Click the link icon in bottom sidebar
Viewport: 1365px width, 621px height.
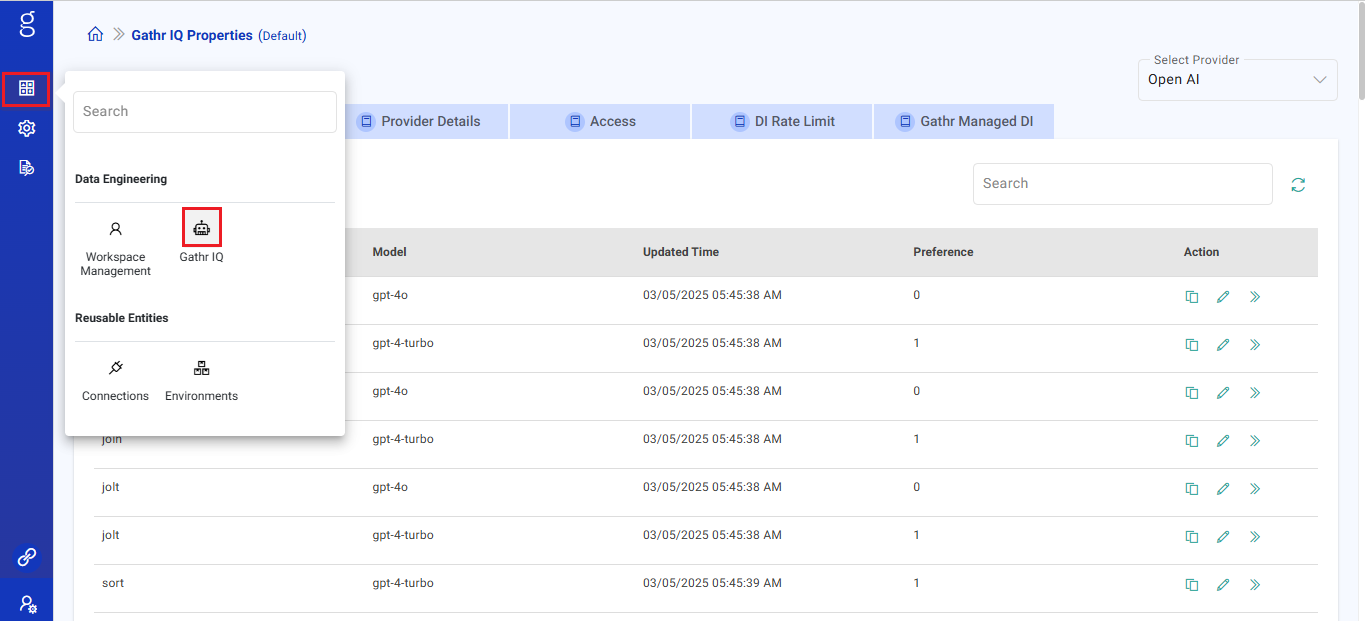[x=27, y=557]
